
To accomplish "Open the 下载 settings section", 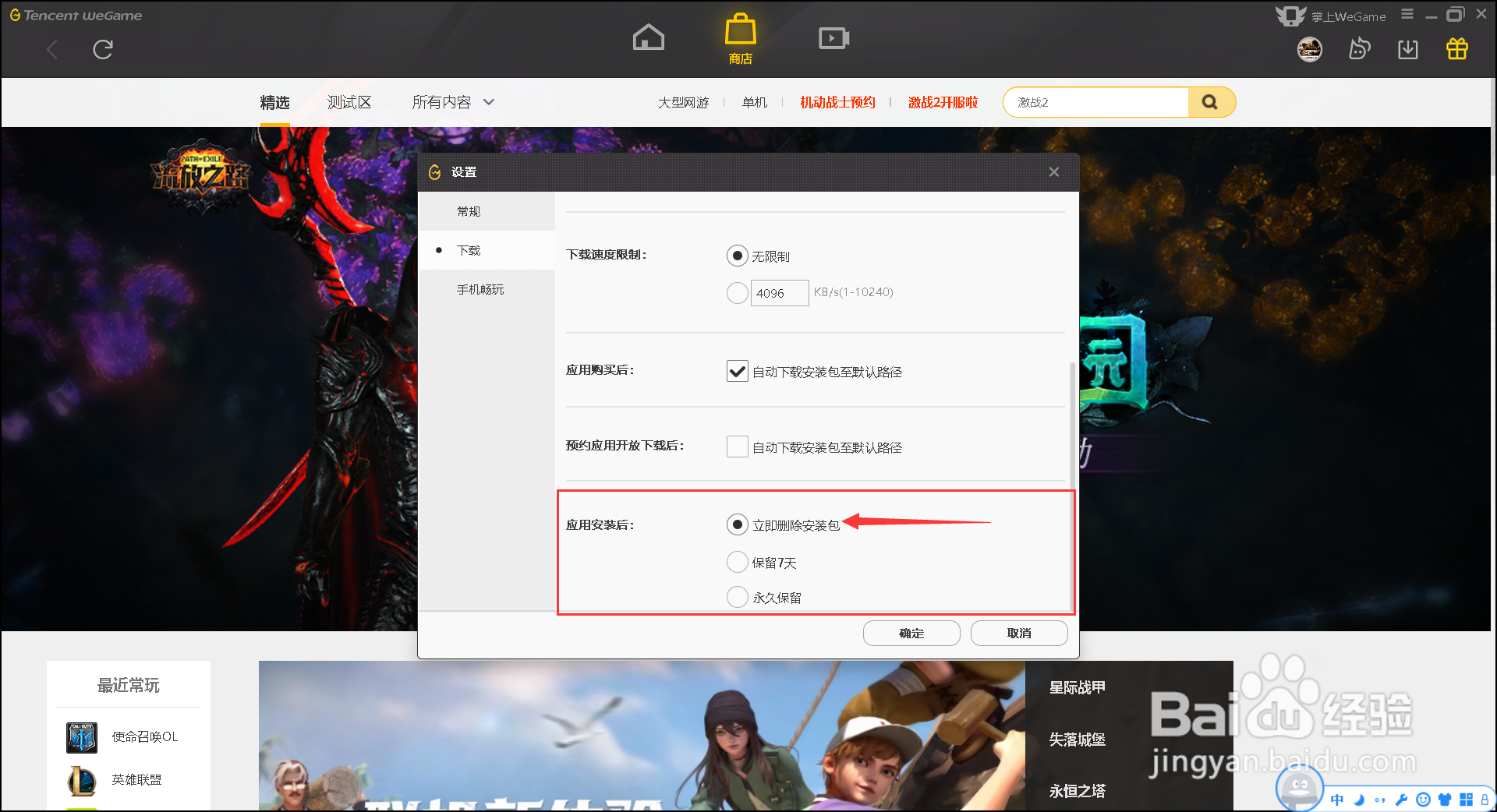I will (x=487, y=250).
